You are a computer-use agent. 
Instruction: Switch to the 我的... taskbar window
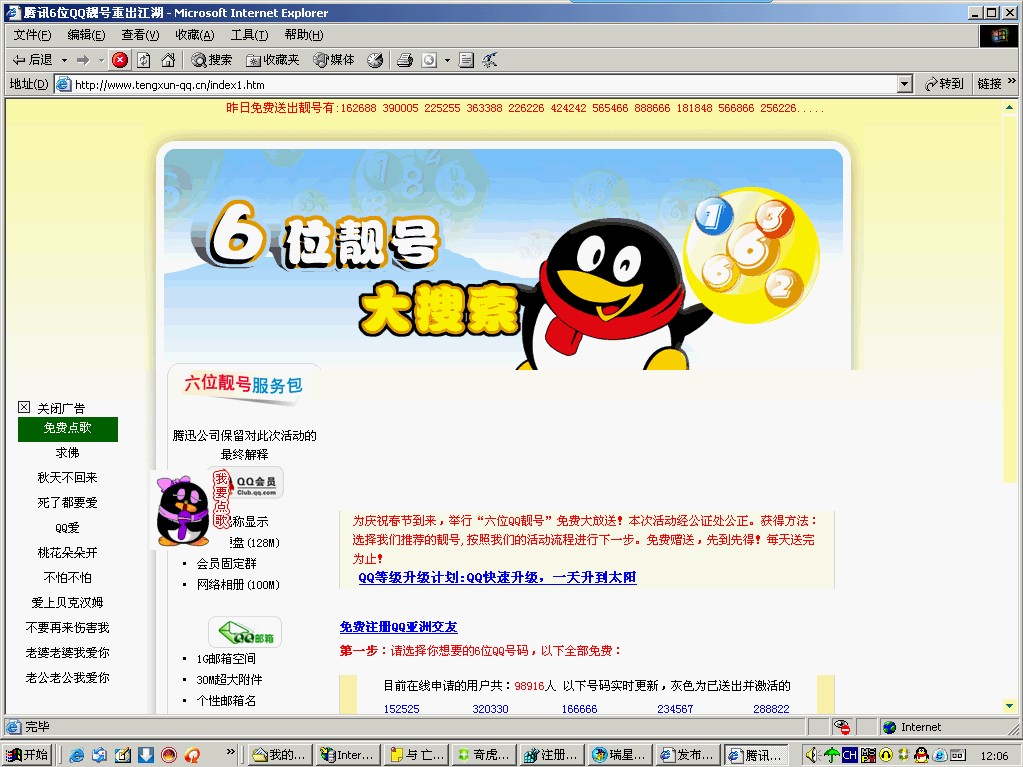(x=279, y=755)
